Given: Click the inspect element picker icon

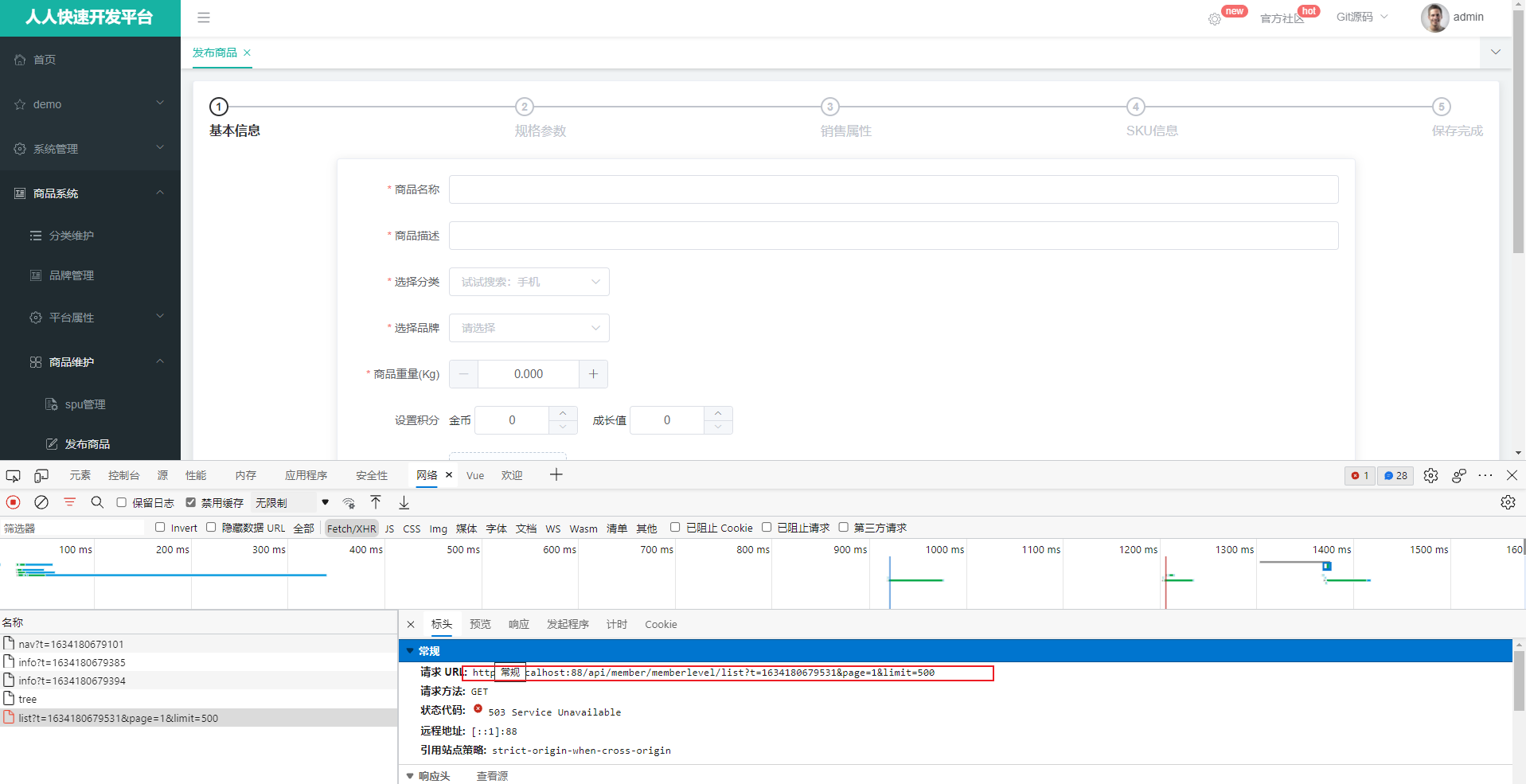Looking at the screenshot, I should (13, 476).
